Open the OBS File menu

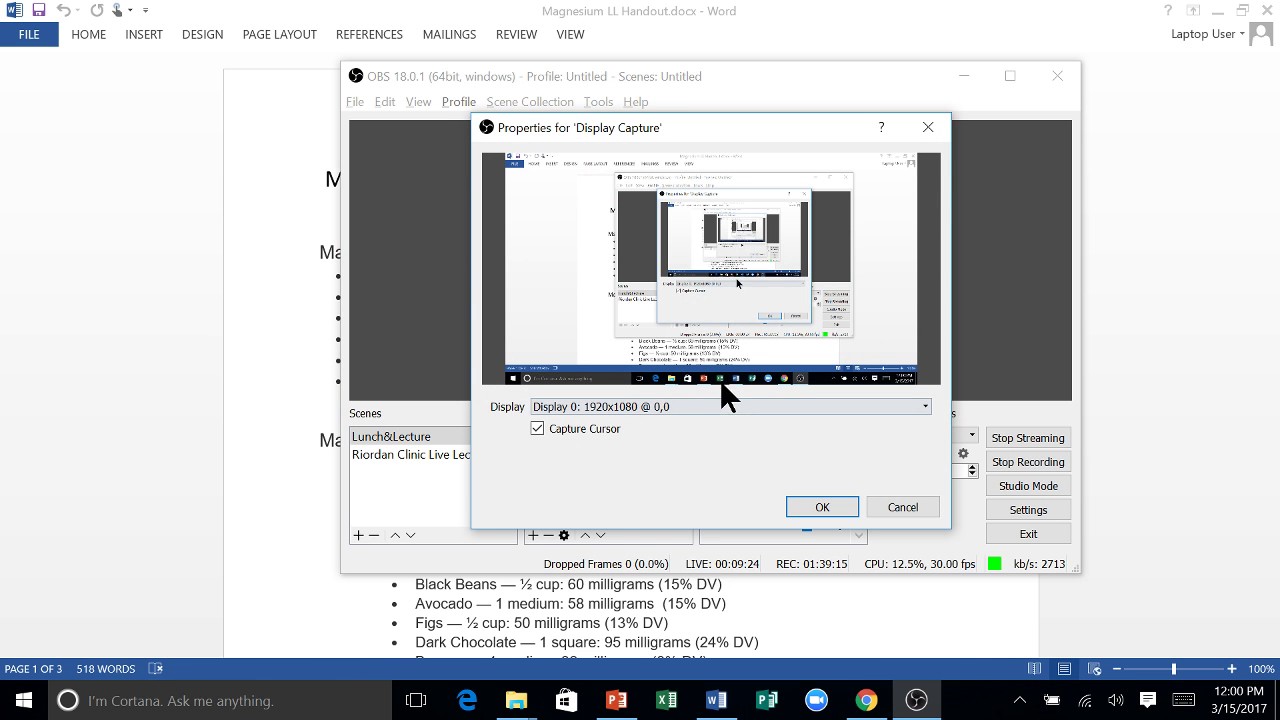tap(355, 102)
